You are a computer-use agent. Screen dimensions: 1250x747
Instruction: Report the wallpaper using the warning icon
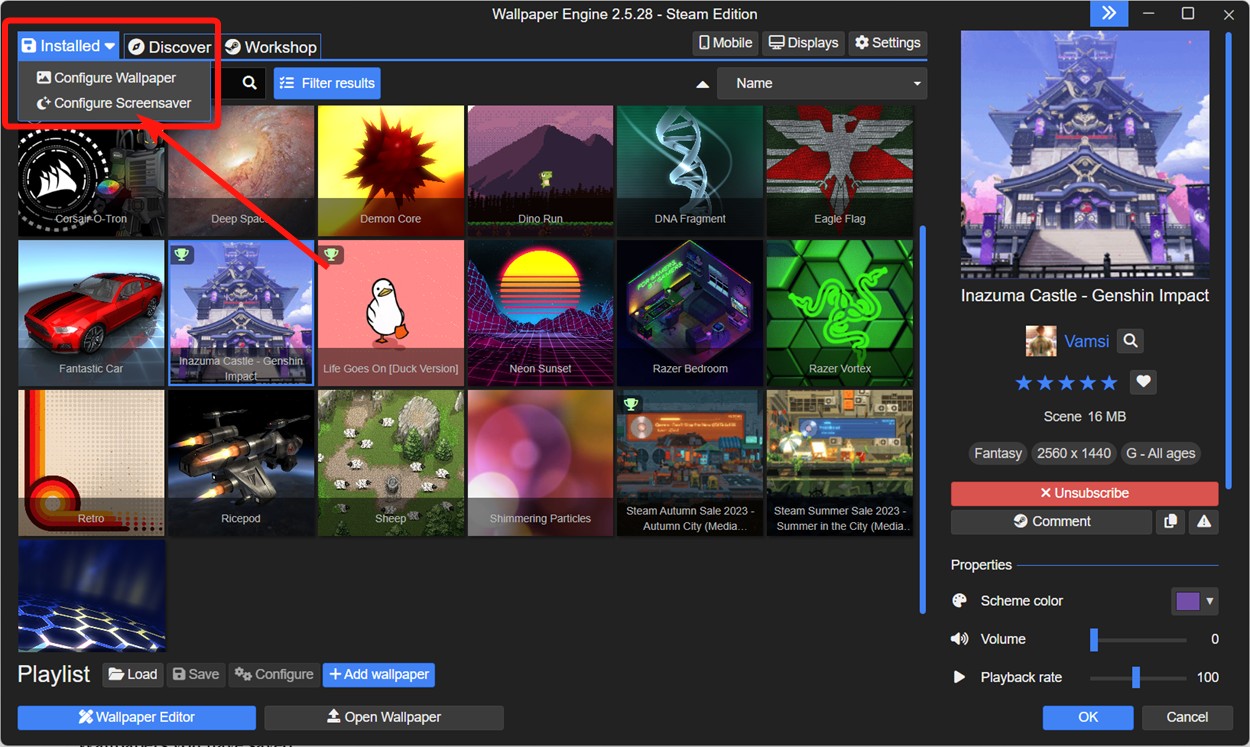1204,521
